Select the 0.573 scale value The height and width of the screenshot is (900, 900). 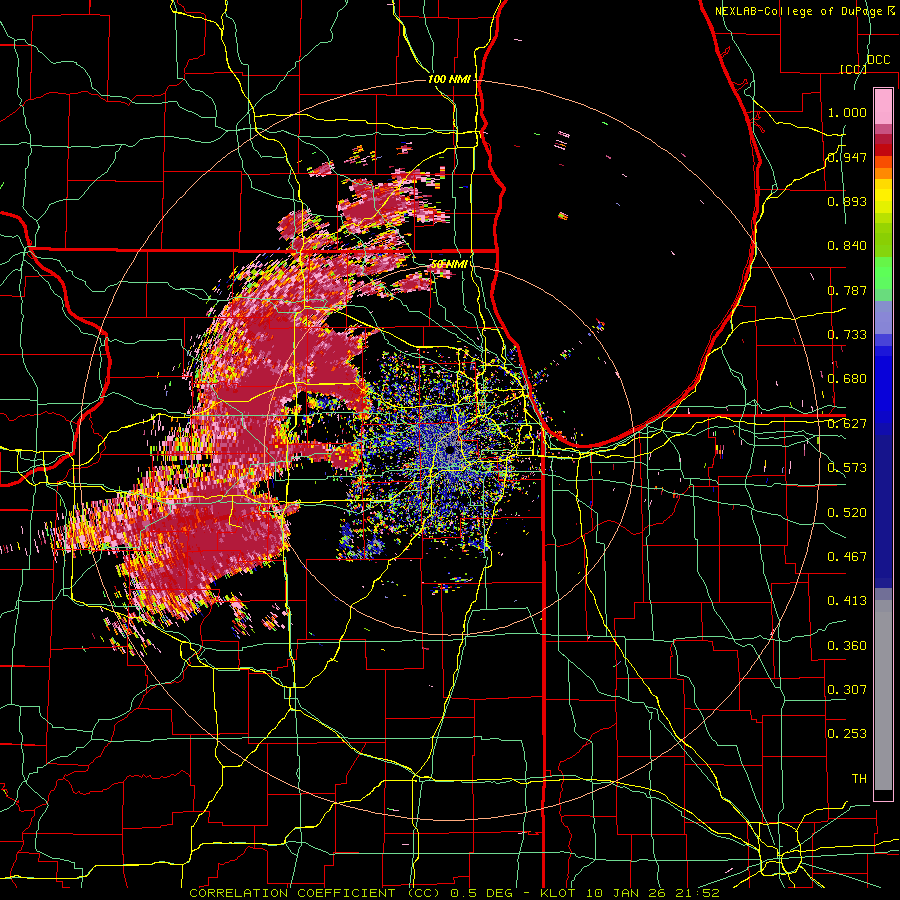847,468
